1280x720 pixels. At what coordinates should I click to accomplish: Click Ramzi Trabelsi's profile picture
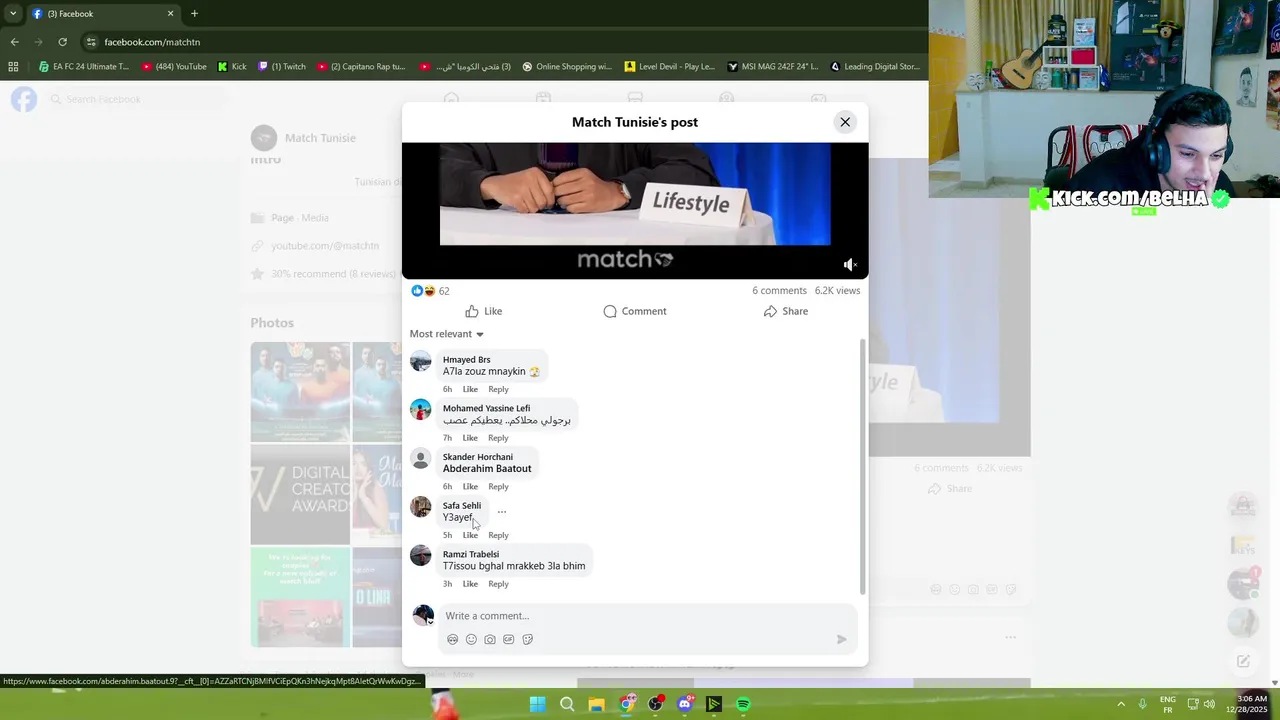[x=421, y=556]
